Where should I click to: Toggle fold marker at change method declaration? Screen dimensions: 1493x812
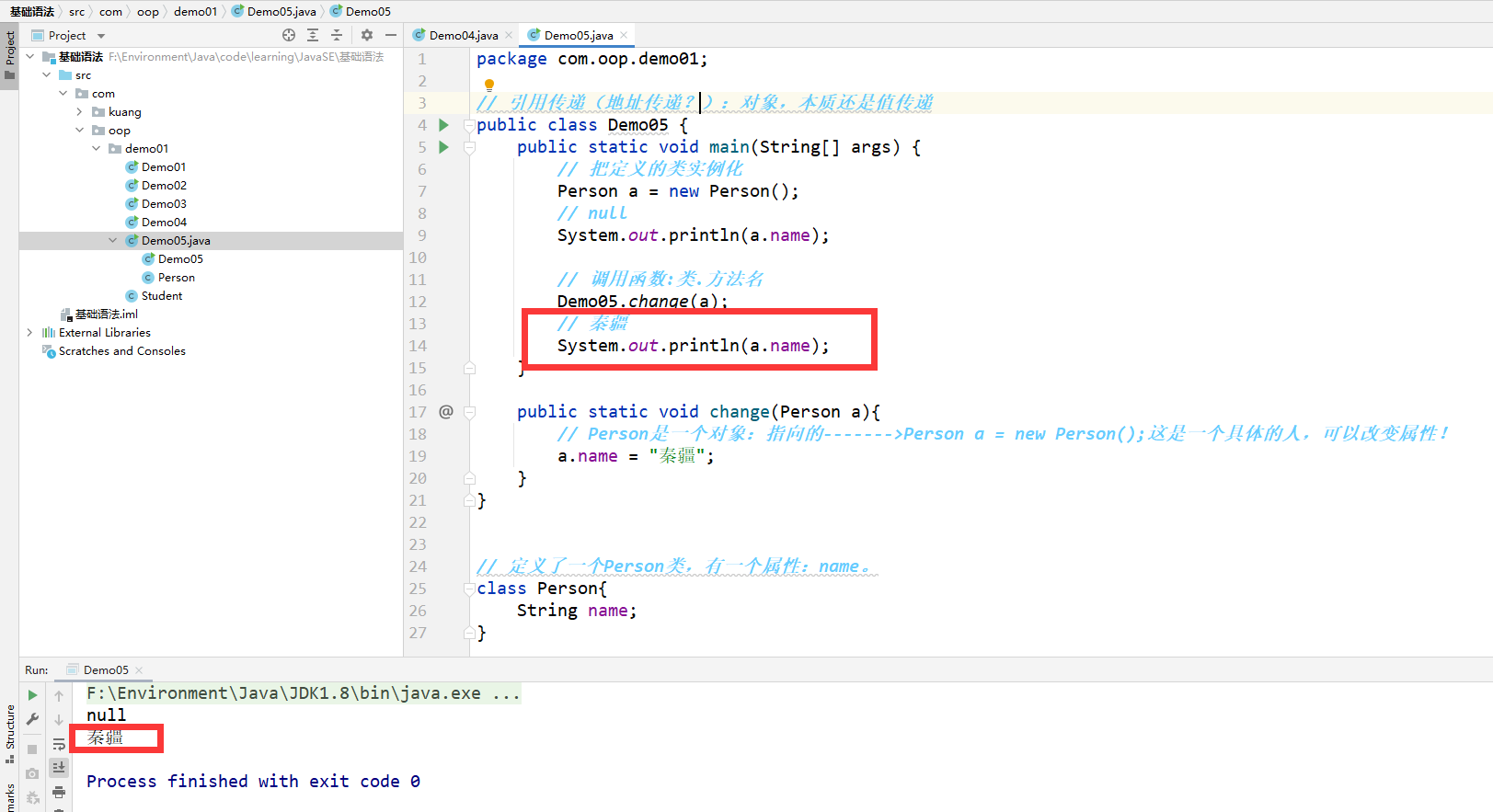click(x=470, y=412)
